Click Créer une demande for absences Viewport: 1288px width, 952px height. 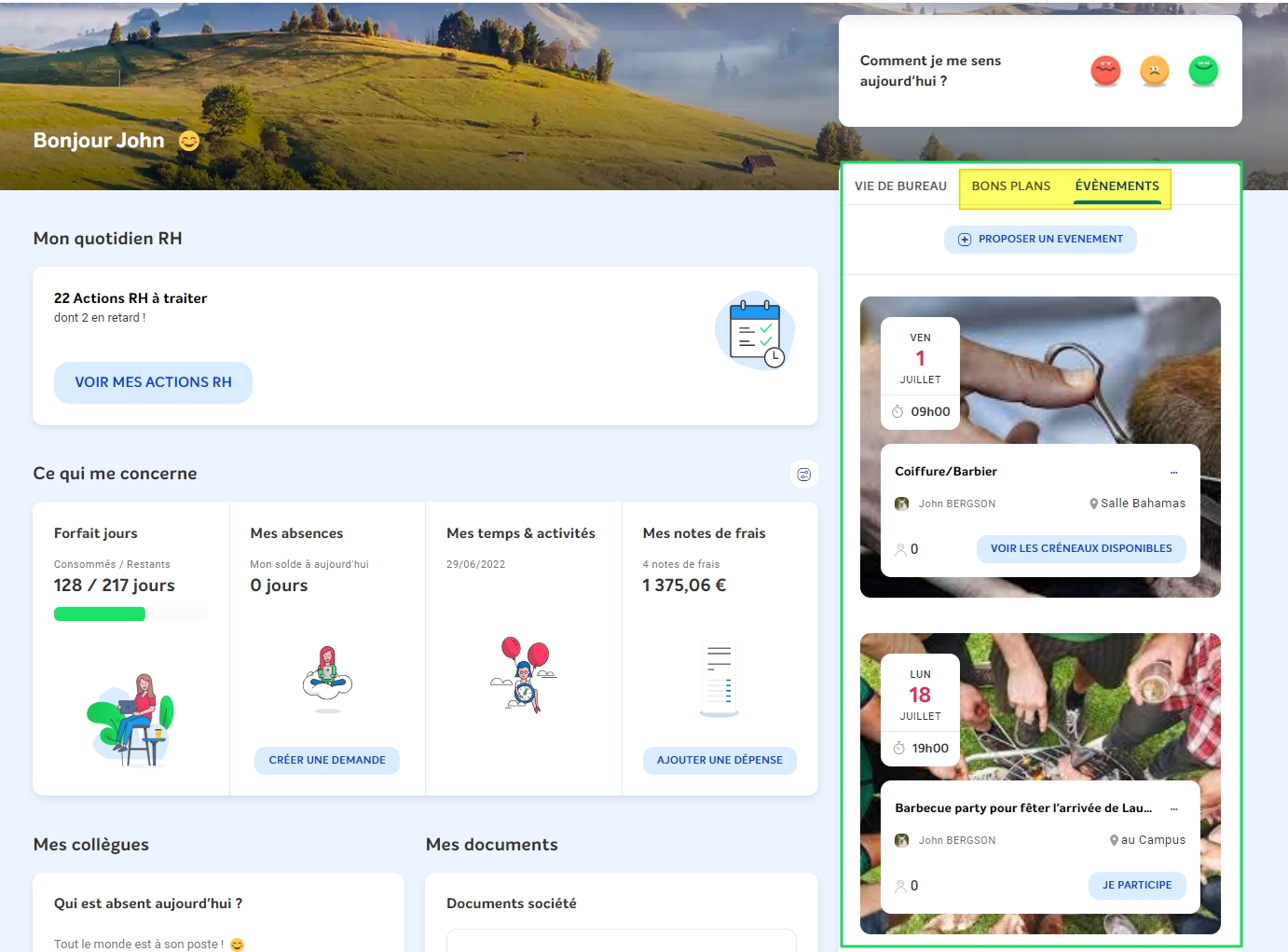(x=327, y=760)
